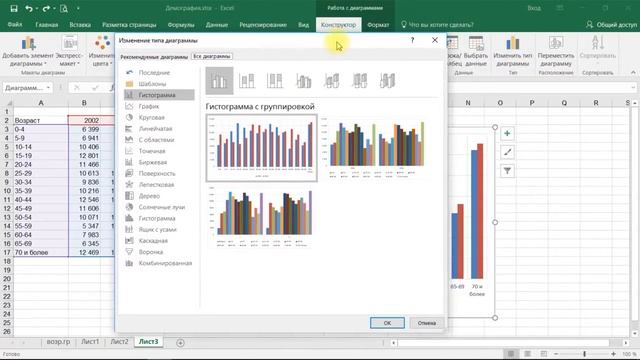Open dialog help question mark
This screenshot has height=360, width=640.
413,40
